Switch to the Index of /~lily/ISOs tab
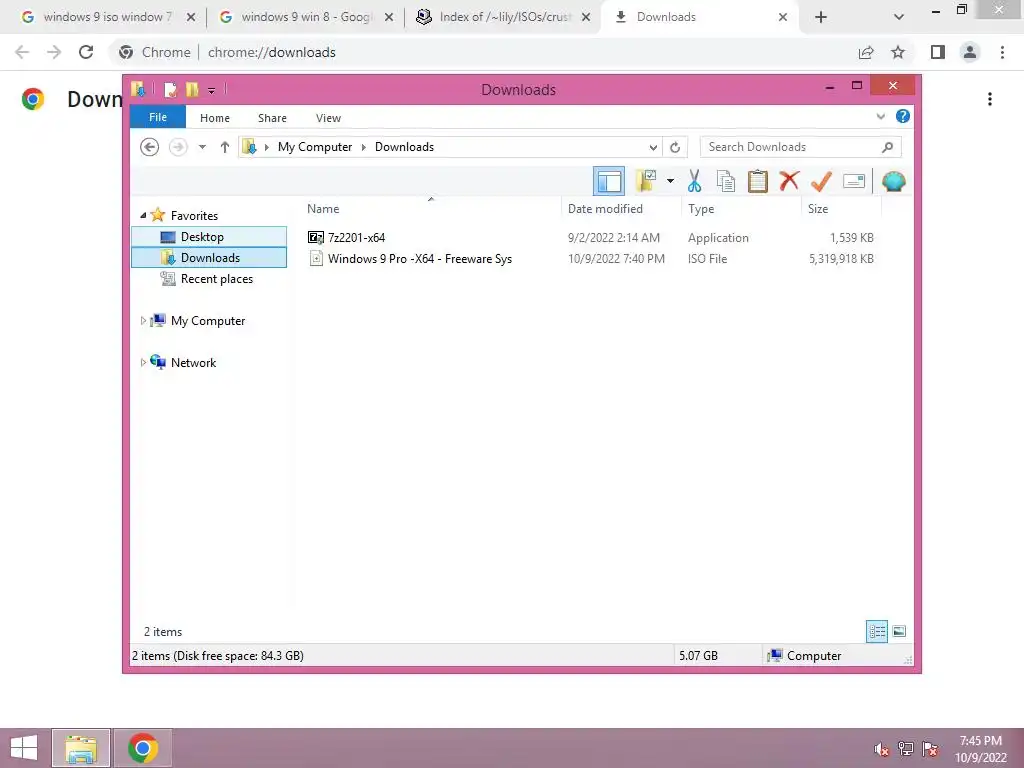 tap(503, 17)
